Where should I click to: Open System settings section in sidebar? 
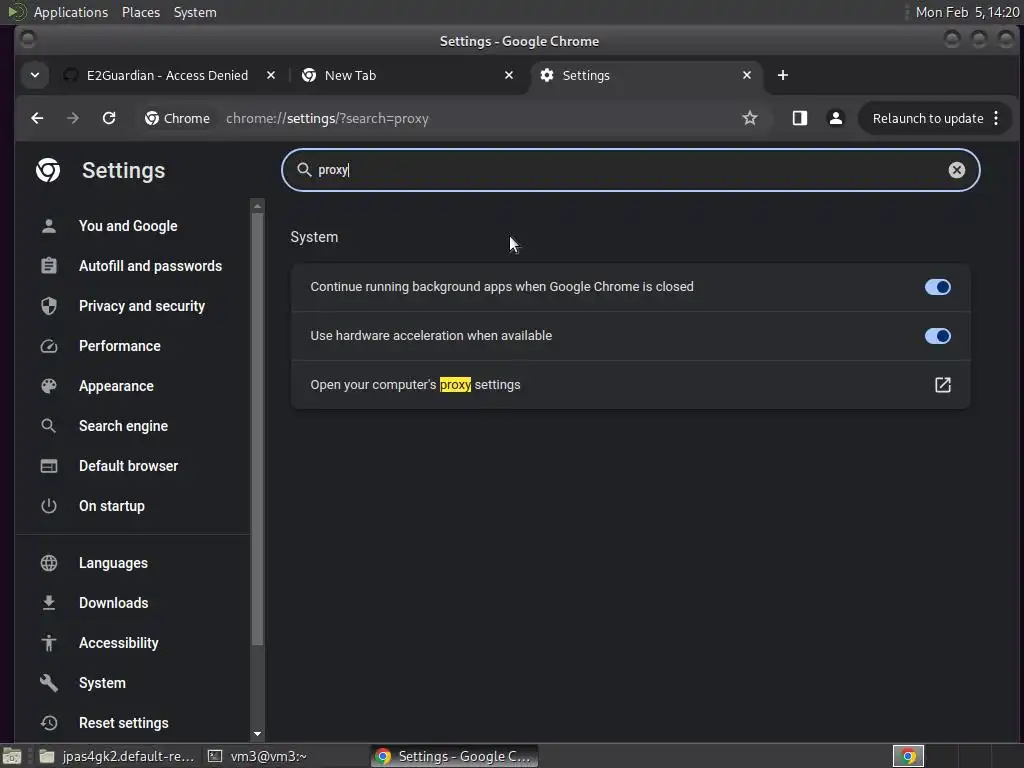(x=103, y=683)
